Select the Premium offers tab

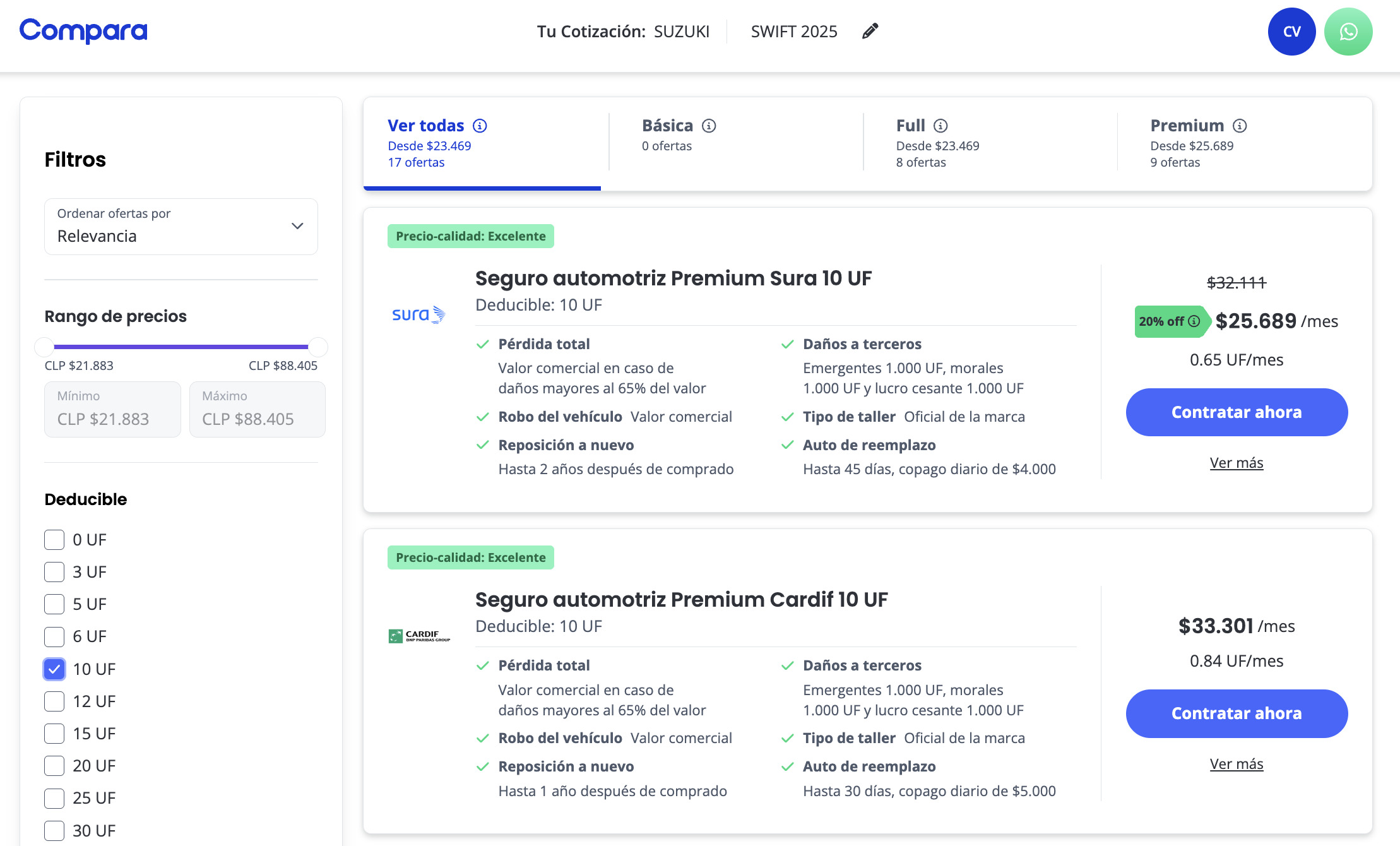coord(1187,126)
